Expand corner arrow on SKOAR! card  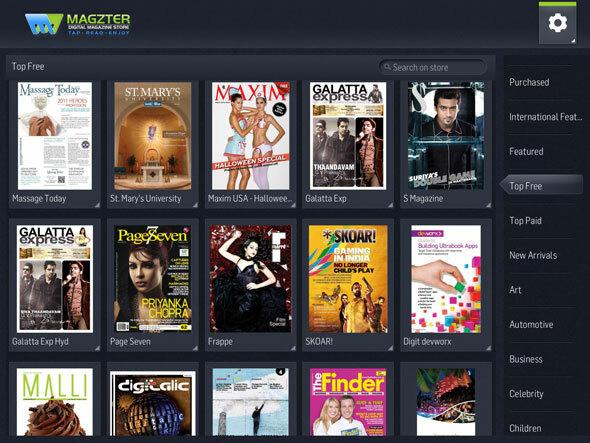tap(391, 348)
